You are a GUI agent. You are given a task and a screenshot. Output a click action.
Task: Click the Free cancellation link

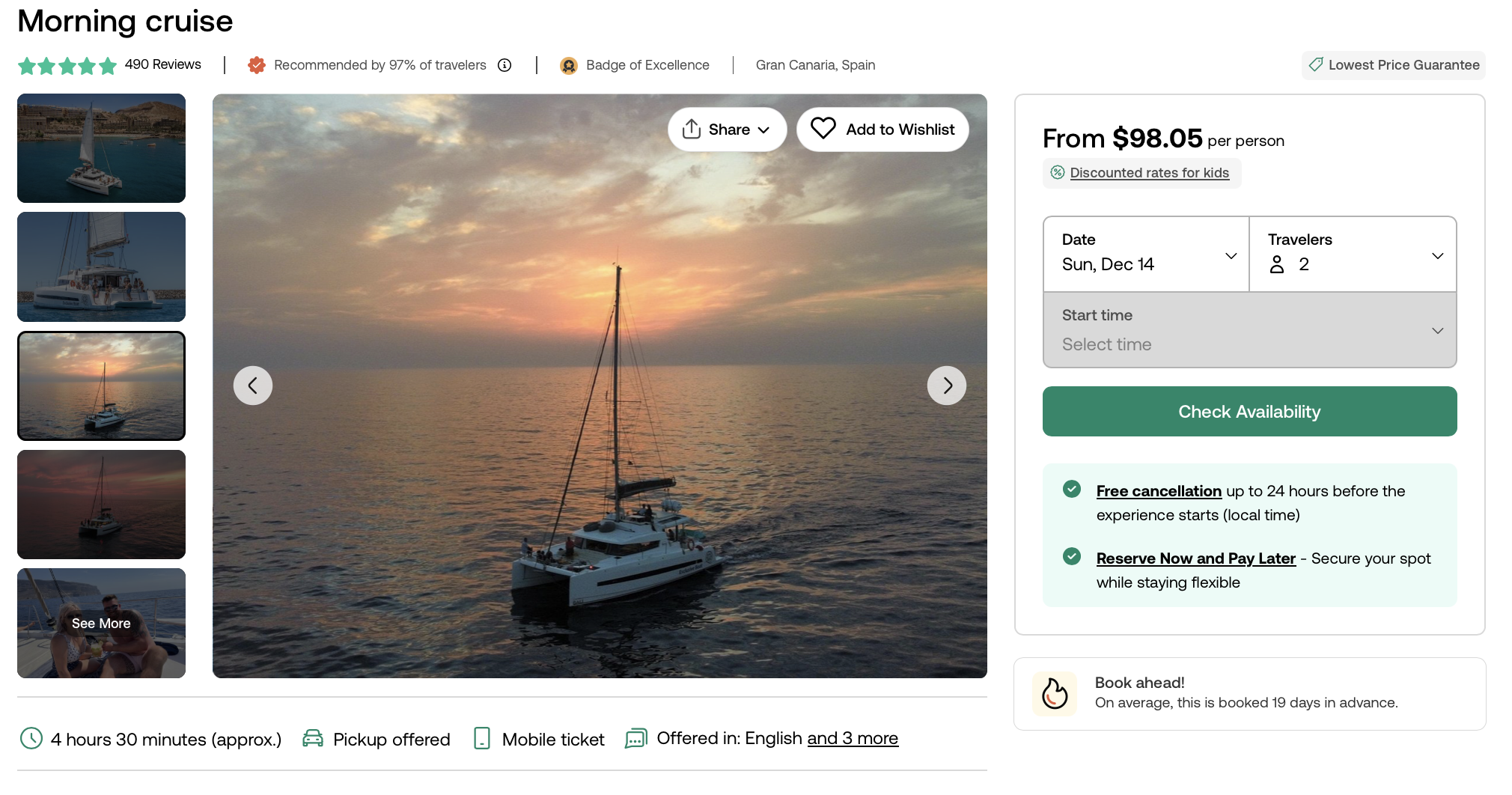[x=1159, y=491]
